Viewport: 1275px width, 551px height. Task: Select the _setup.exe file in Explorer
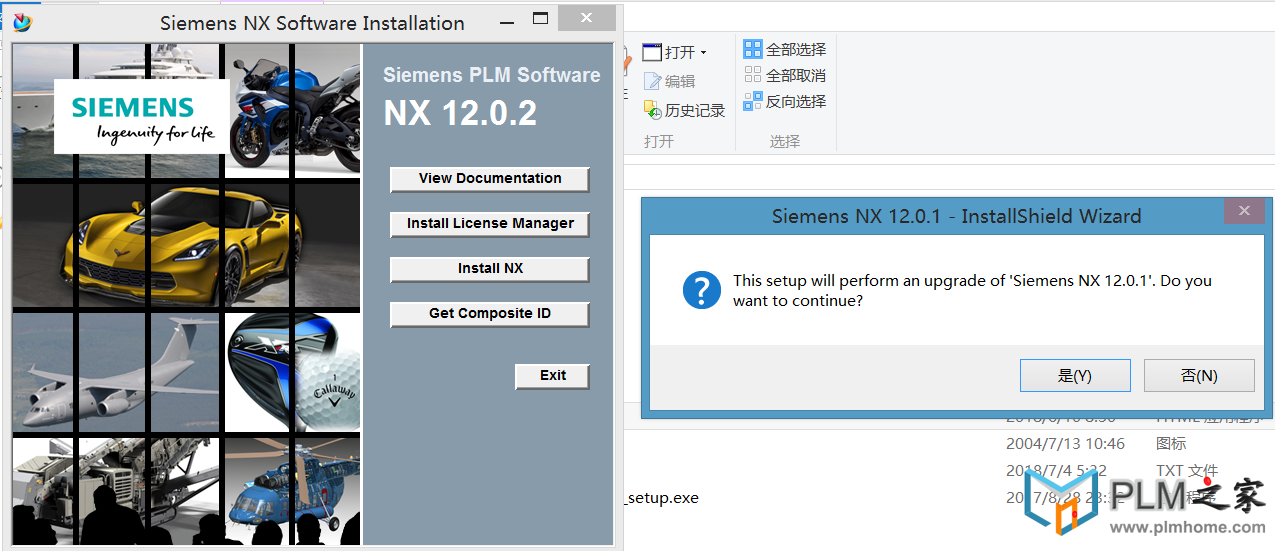tap(661, 497)
